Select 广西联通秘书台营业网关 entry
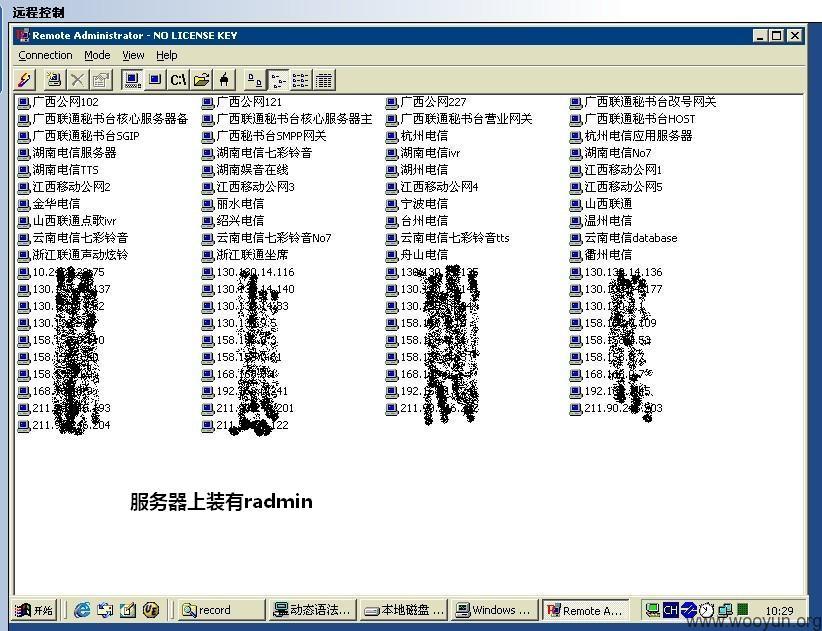Screen dimensions: 822x631 tap(459, 119)
